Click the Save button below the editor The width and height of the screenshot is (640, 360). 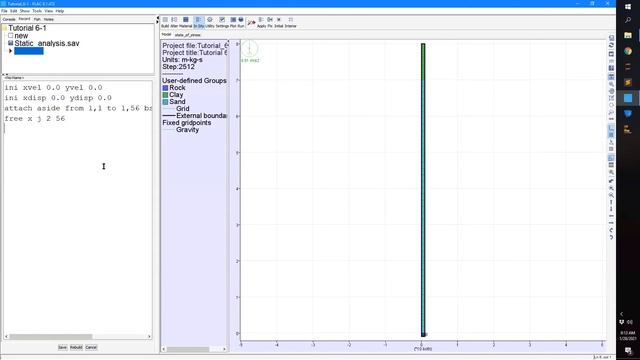pos(62,347)
